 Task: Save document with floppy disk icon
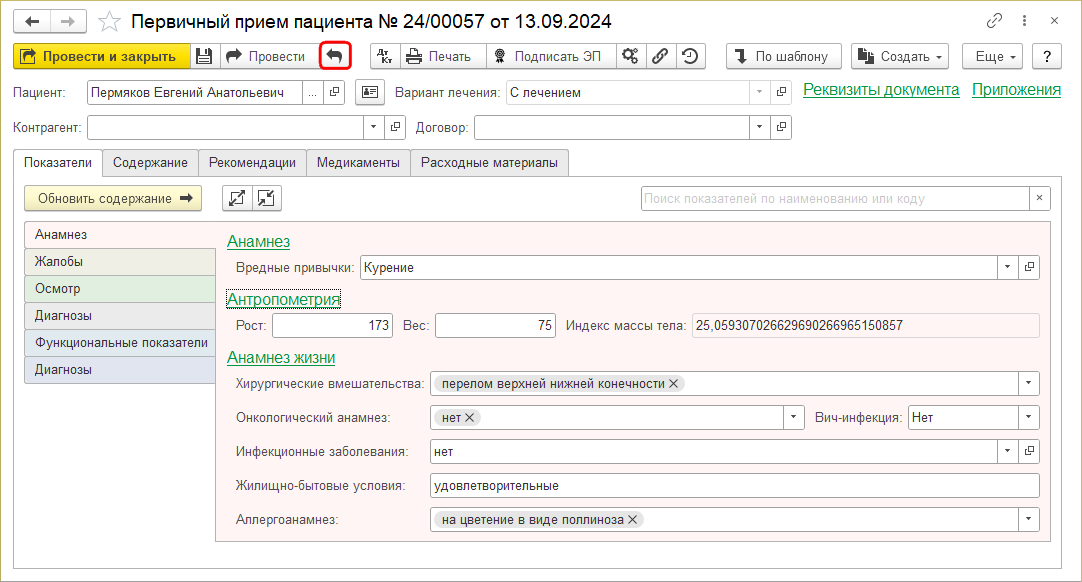coord(204,56)
